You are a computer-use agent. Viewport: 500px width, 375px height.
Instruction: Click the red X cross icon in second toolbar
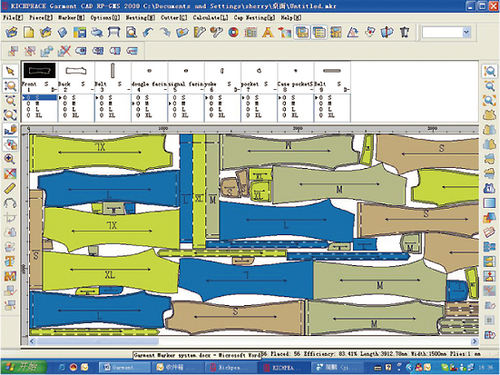(64, 51)
